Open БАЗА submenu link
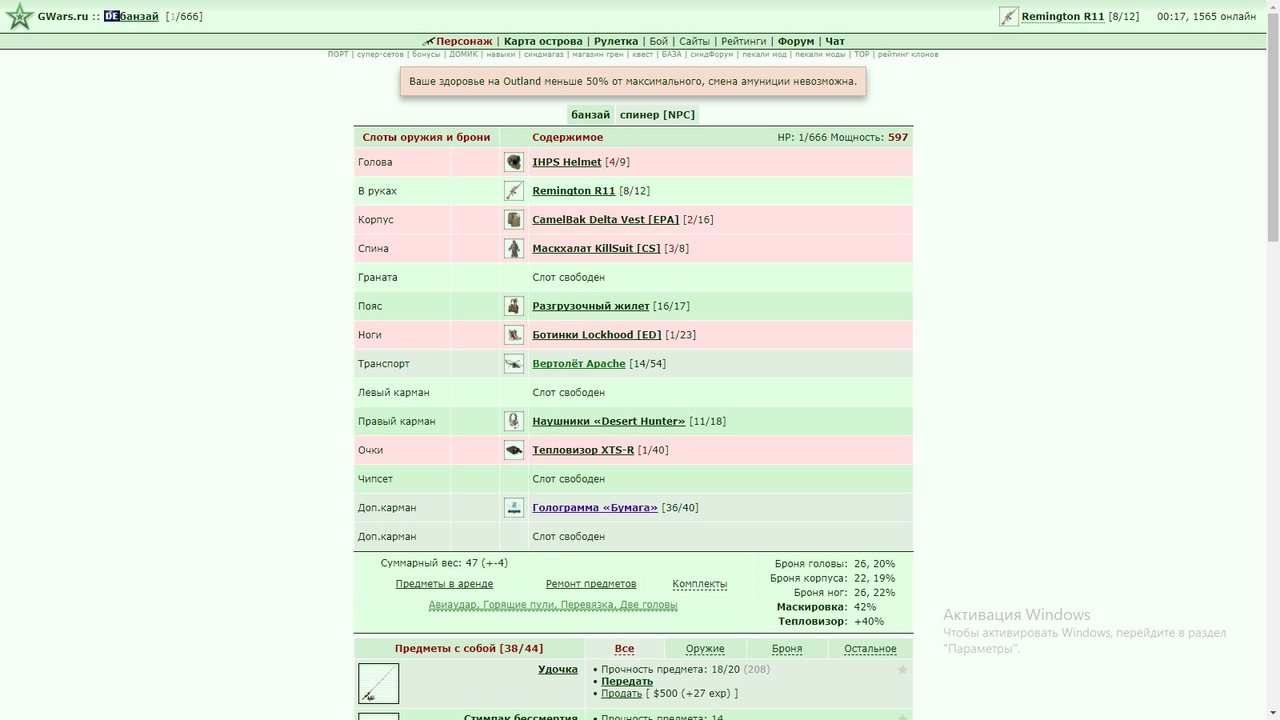Screen dimensions: 1280x720 671,54
